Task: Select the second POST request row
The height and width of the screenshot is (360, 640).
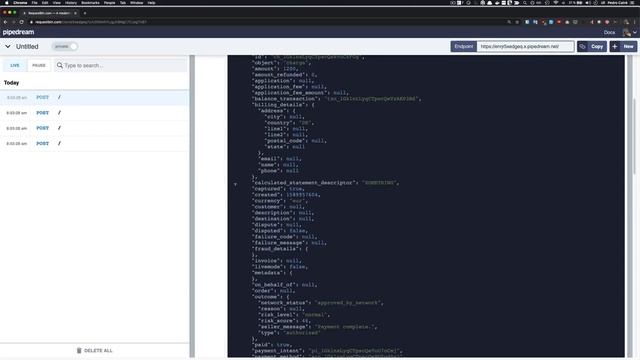Action: [94, 113]
